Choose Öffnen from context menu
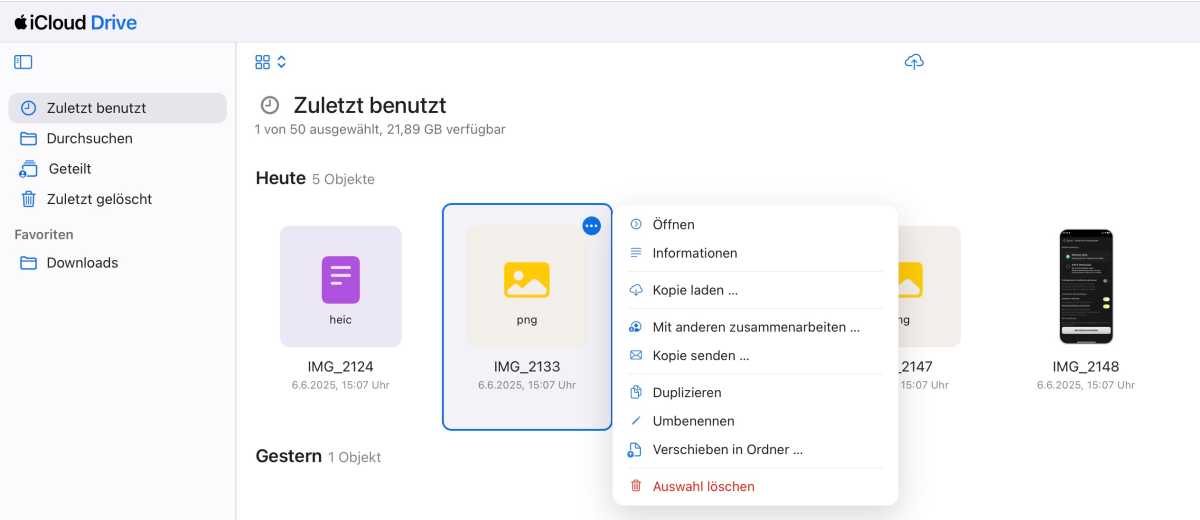The height and width of the screenshot is (520, 1200). (755, 225)
